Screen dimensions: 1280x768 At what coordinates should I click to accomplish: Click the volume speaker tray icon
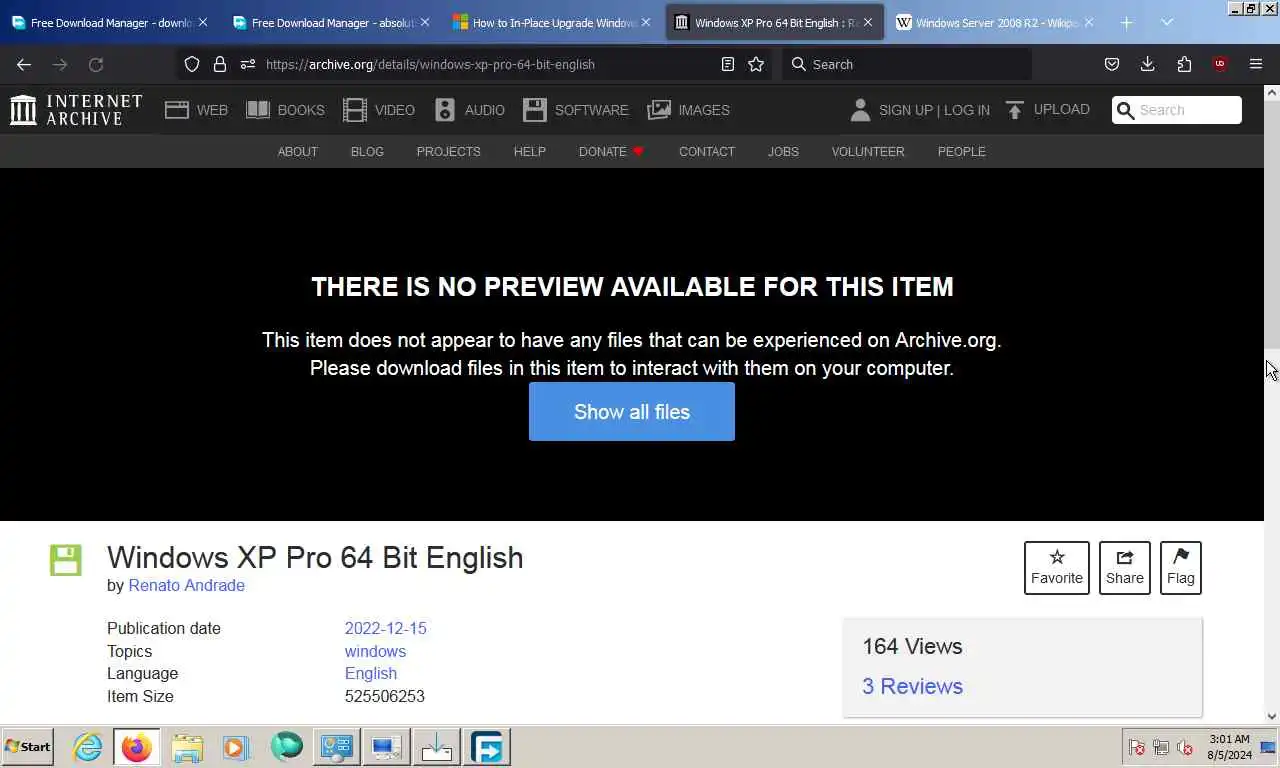click(x=1185, y=747)
